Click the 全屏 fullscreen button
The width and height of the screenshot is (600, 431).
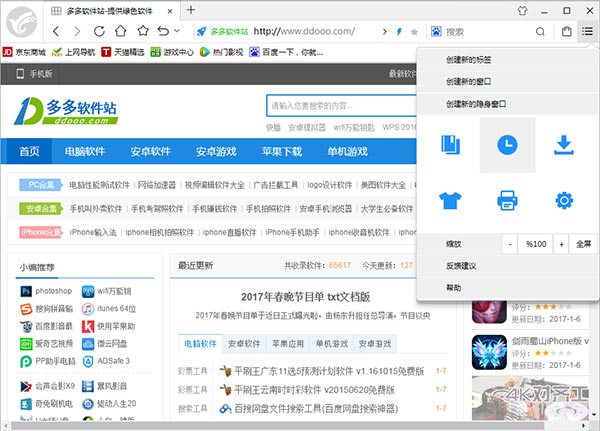tap(584, 244)
